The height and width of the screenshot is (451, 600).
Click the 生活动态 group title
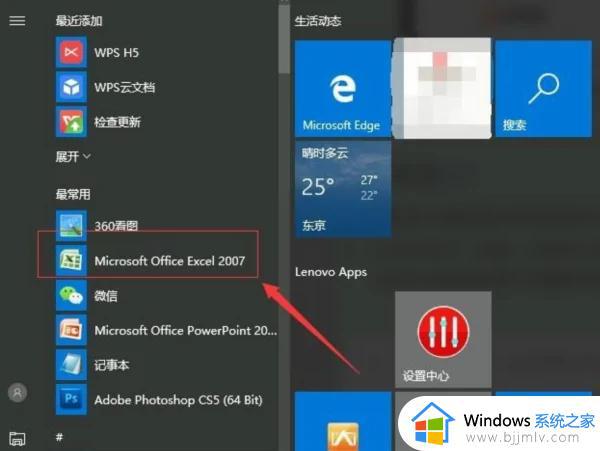point(318,21)
